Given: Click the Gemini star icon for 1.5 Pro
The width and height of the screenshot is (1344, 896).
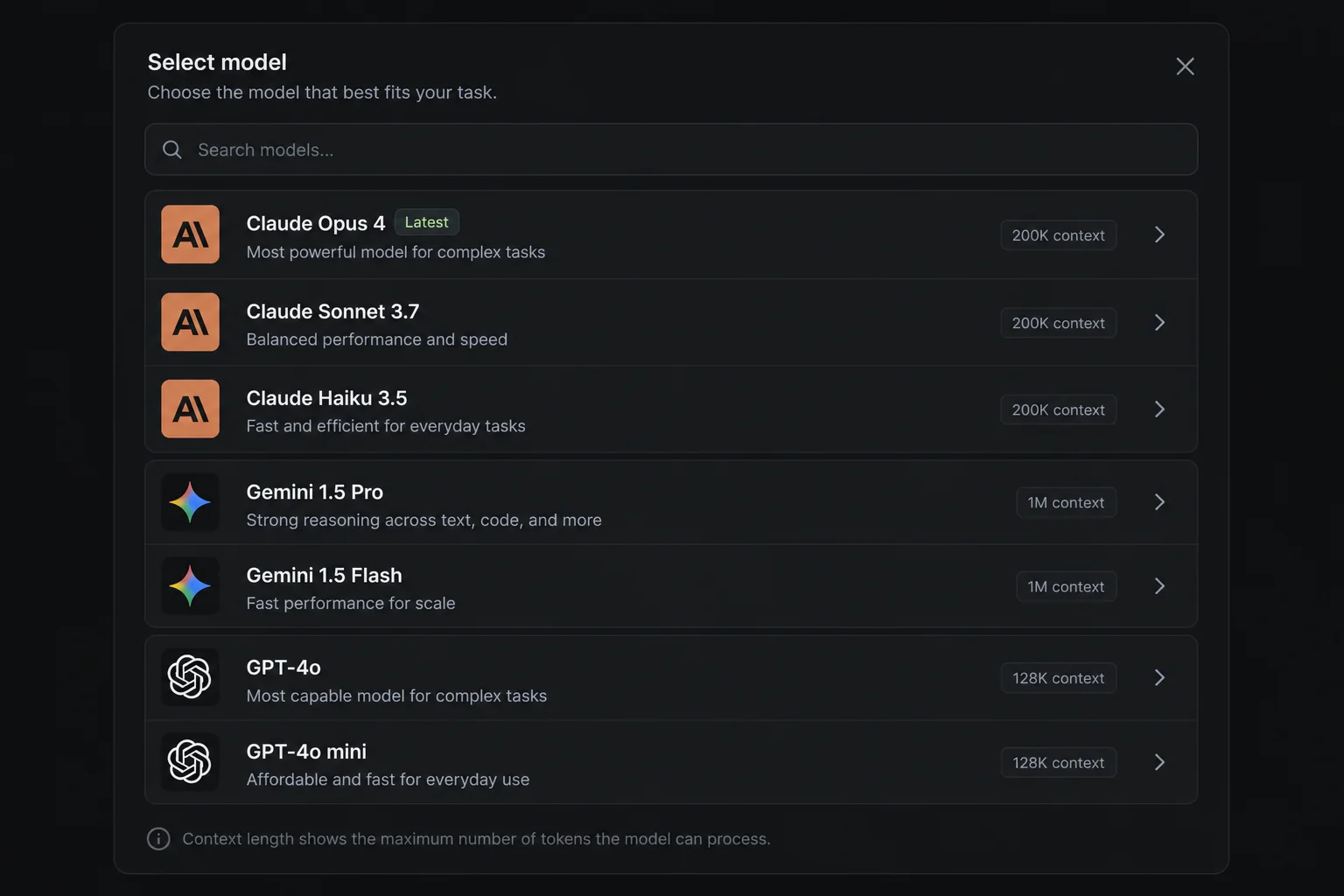Looking at the screenshot, I should pos(190,502).
